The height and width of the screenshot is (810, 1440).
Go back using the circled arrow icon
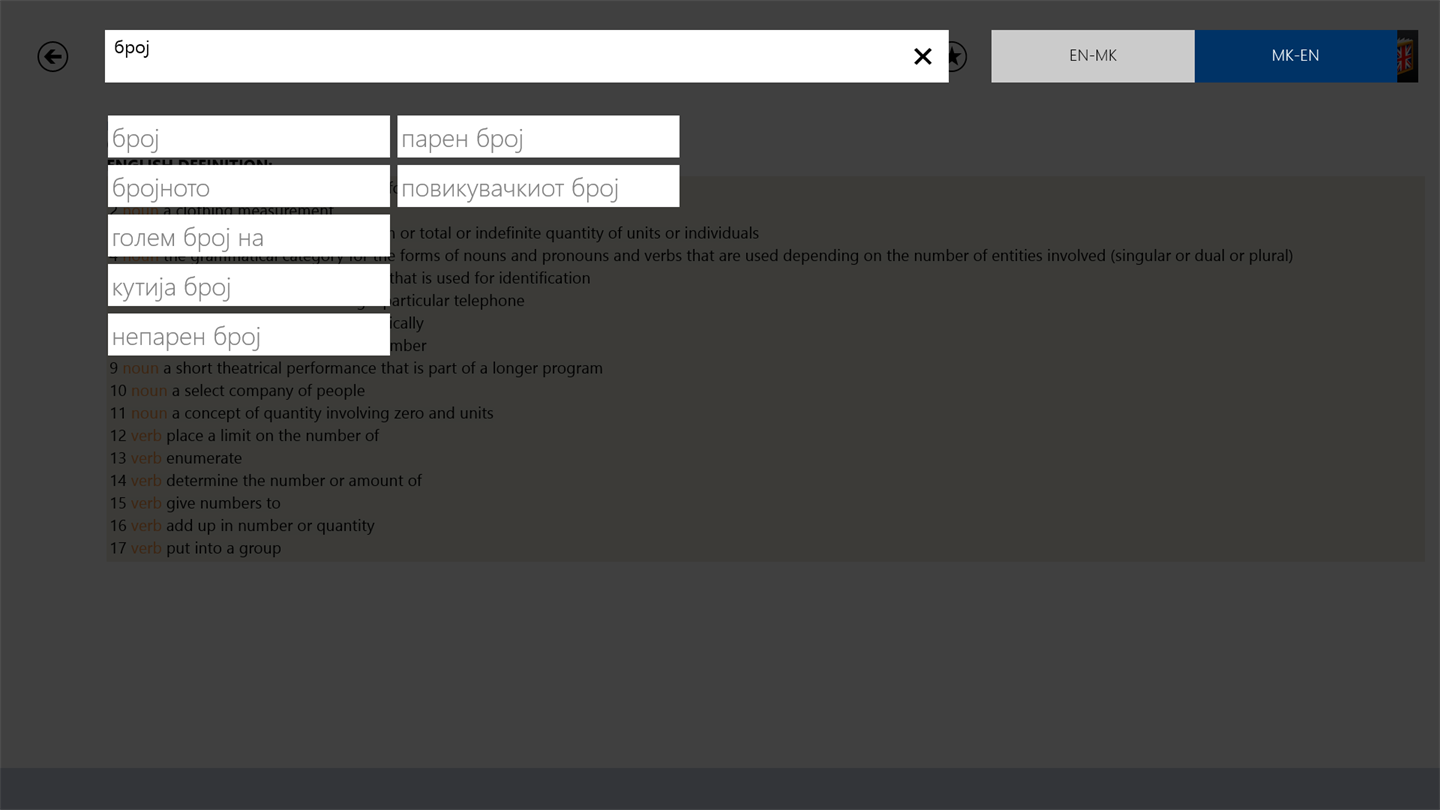[x=53, y=57]
